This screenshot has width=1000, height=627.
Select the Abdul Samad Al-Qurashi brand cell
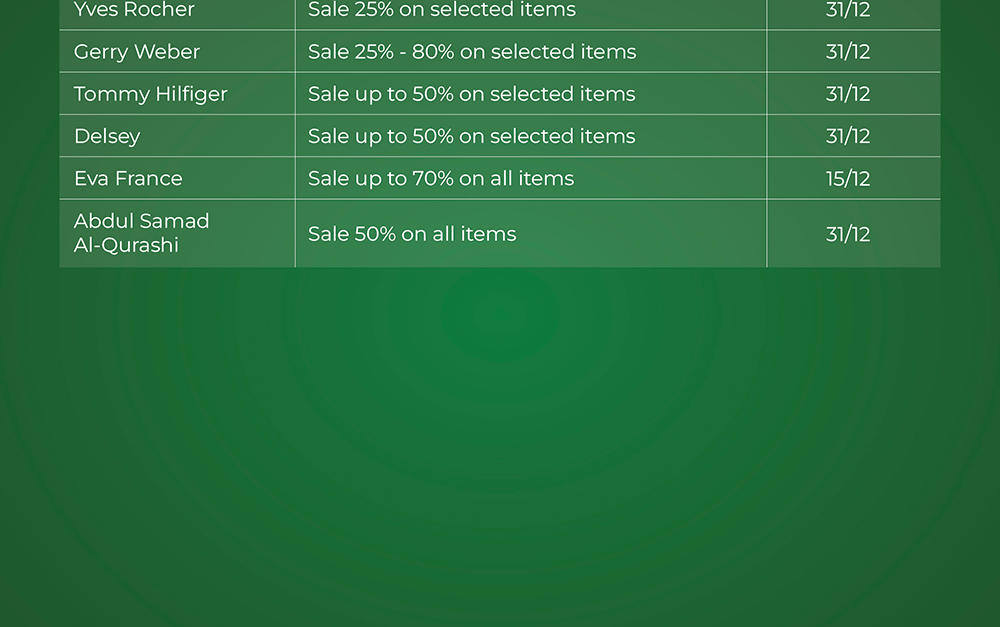coord(141,233)
